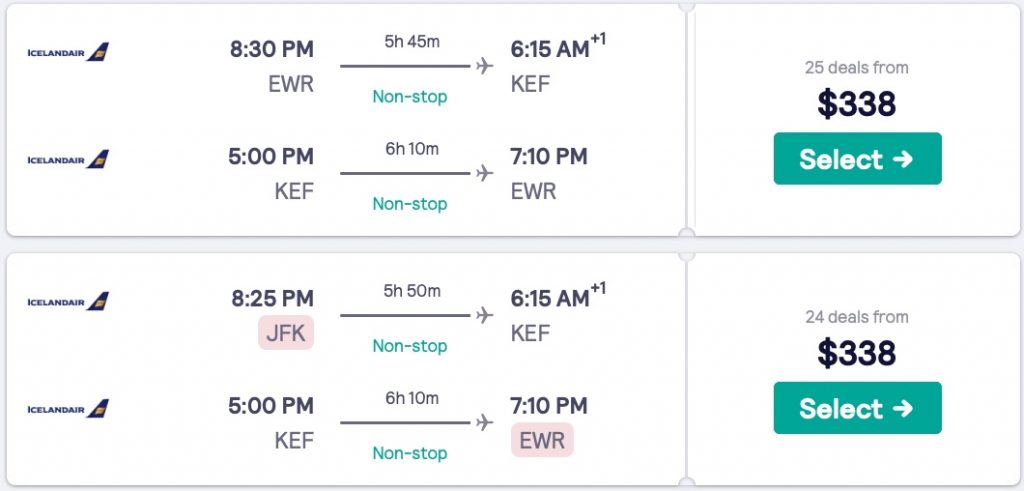Click the highlighted JFK airport badge

point(285,333)
